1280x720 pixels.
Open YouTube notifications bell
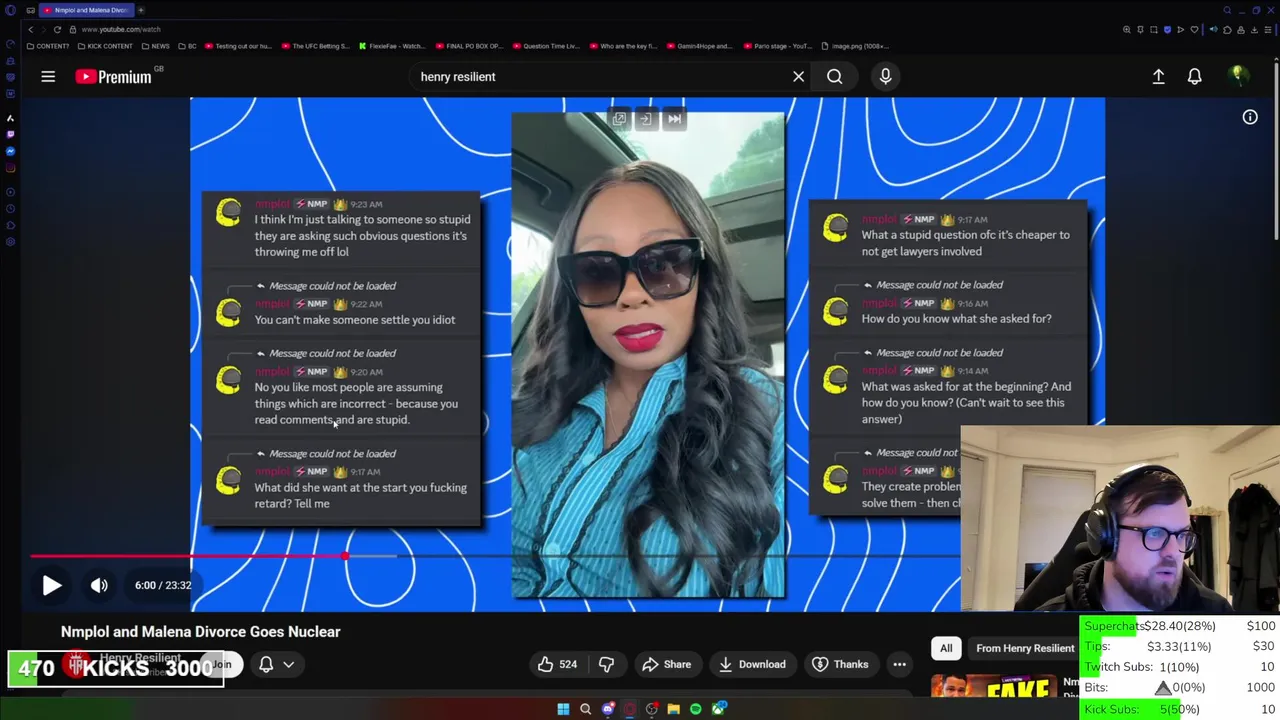[1194, 76]
